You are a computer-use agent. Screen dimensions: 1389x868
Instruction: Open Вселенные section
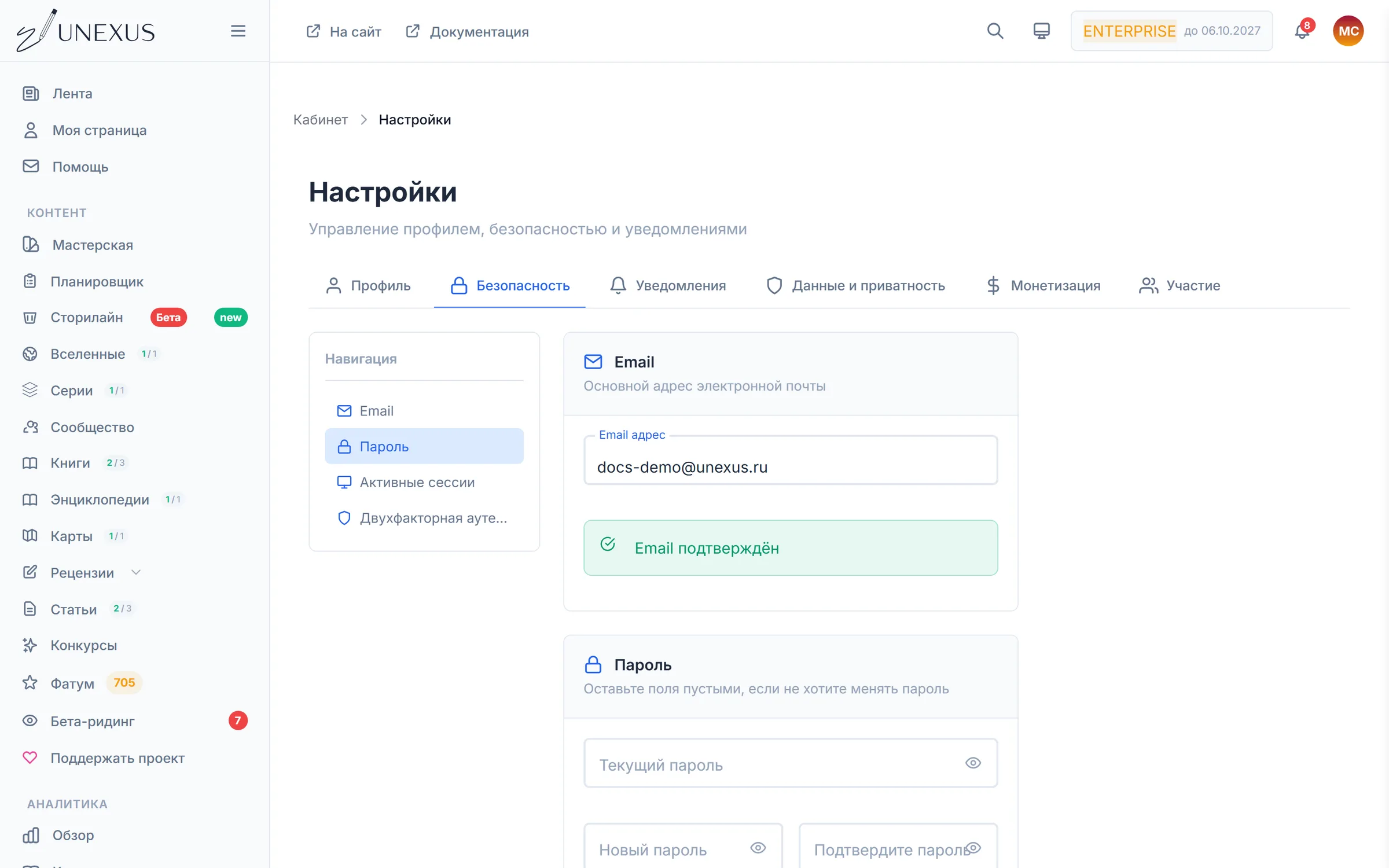(87, 354)
